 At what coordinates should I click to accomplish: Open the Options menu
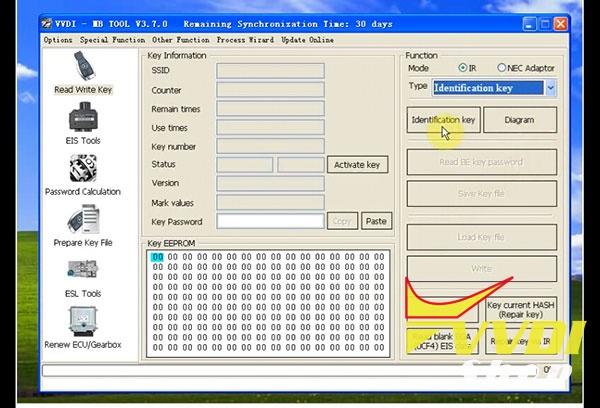click(x=58, y=40)
